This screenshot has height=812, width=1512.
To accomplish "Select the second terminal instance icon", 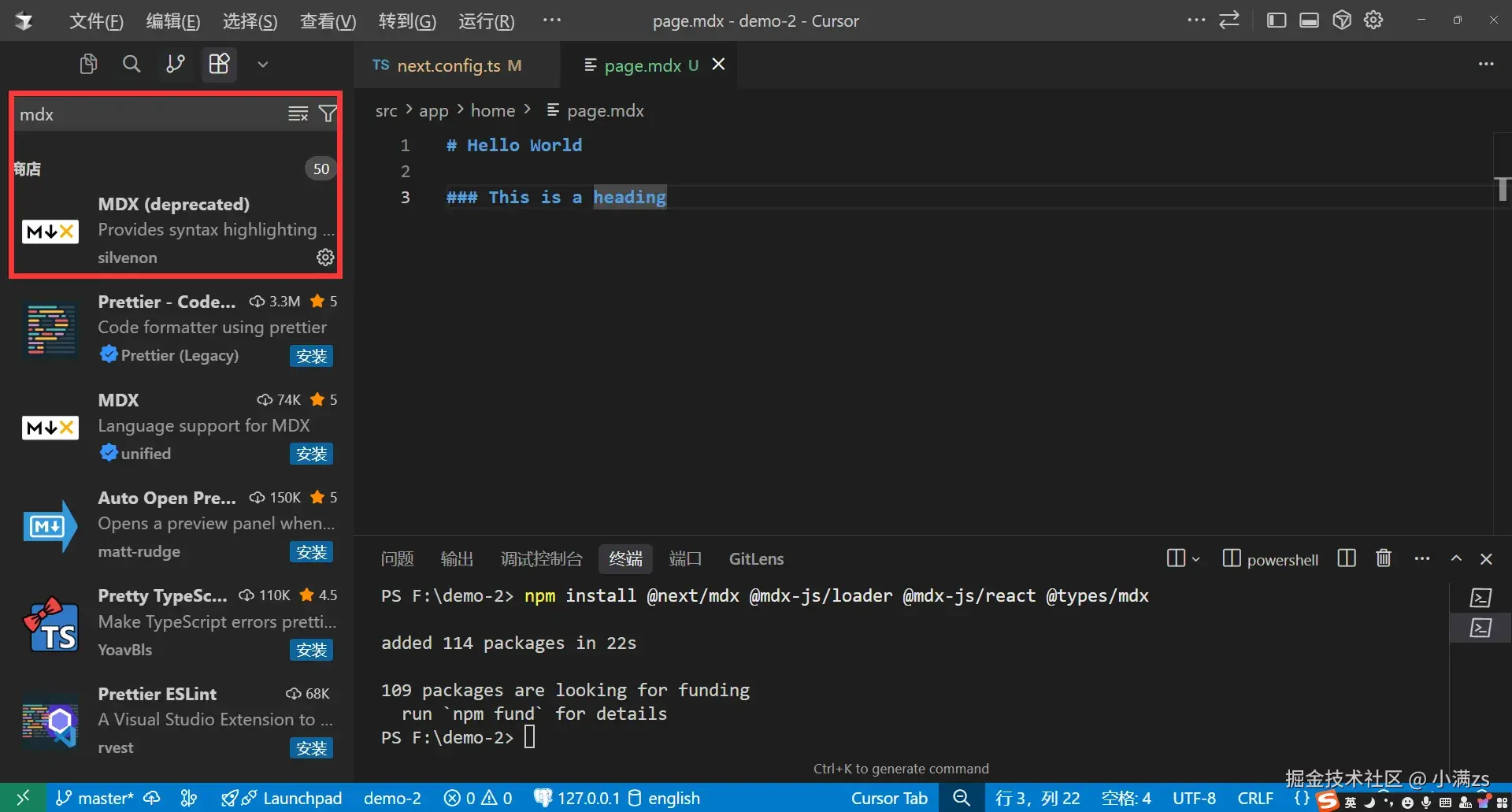I will [x=1480, y=628].
